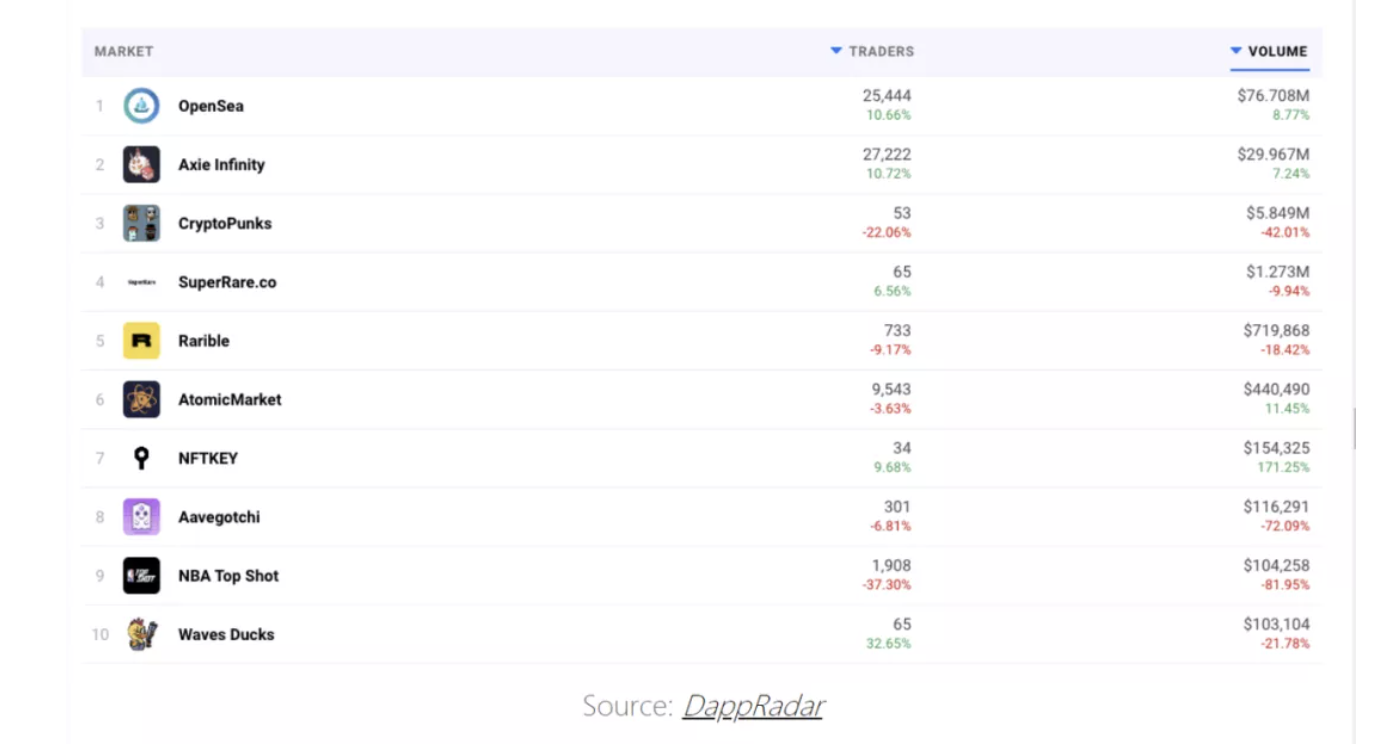Click the NBA Top Shot logo icon
The height and width of the screenshot is (754, 1386).
(x=141, y=576)
